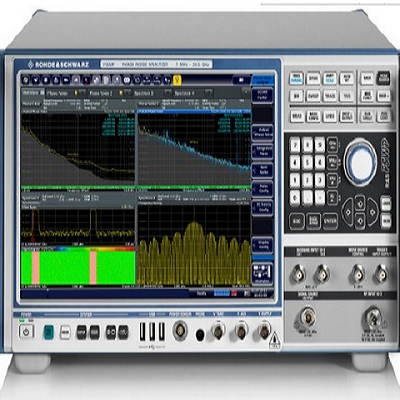The height and width of the screenshot is (400, 400).
Task: Open the Overview softkey with the diagram icon
Action: click(262, 273)
